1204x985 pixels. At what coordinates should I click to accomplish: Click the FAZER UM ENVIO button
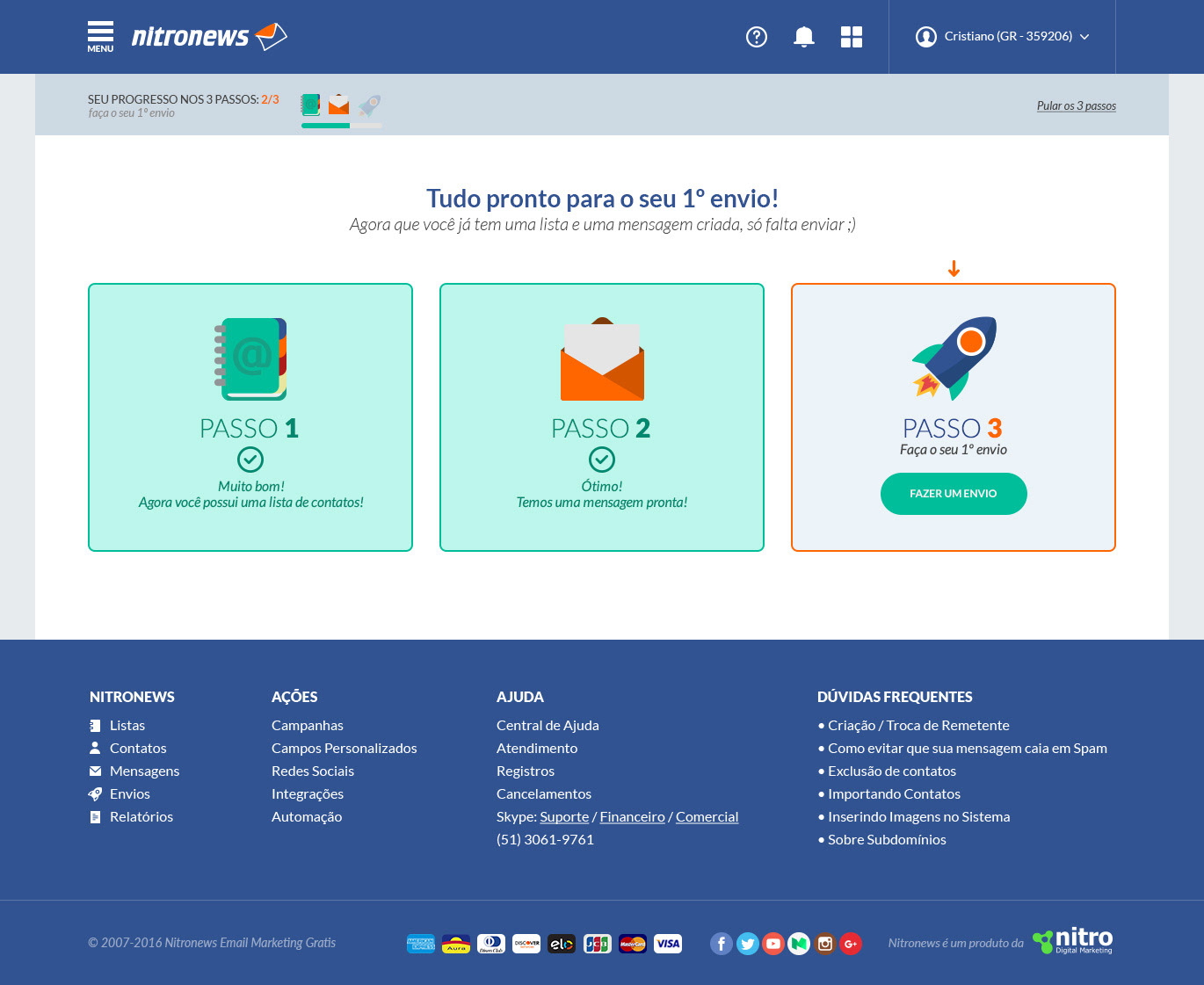[x=954, y=494]
